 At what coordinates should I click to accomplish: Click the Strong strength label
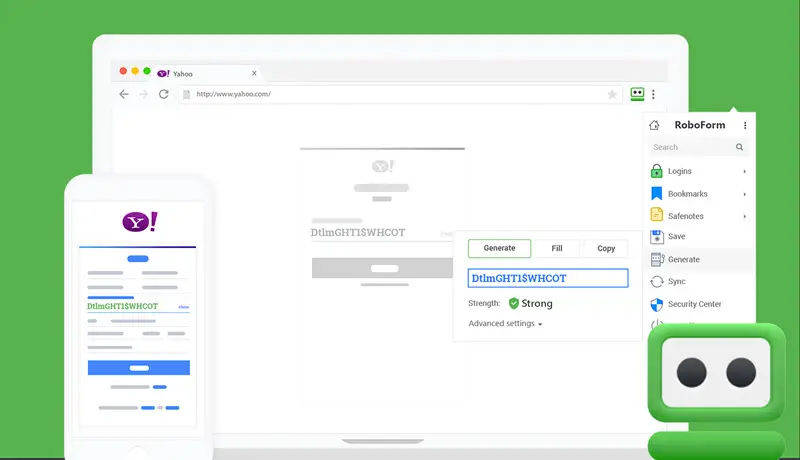pyautogui.click(x=537, y=303)
